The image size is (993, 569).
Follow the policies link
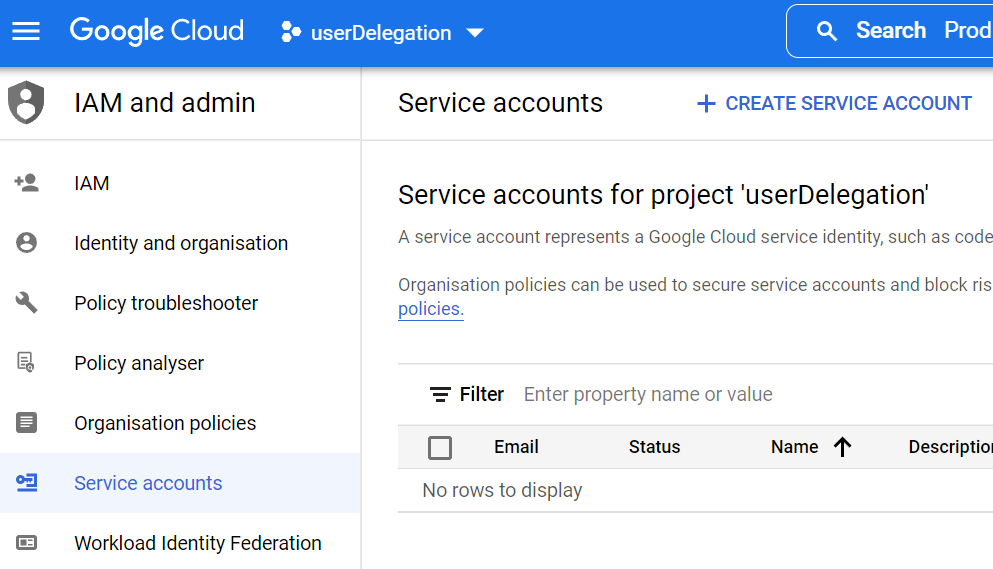[x=431, y=309]
